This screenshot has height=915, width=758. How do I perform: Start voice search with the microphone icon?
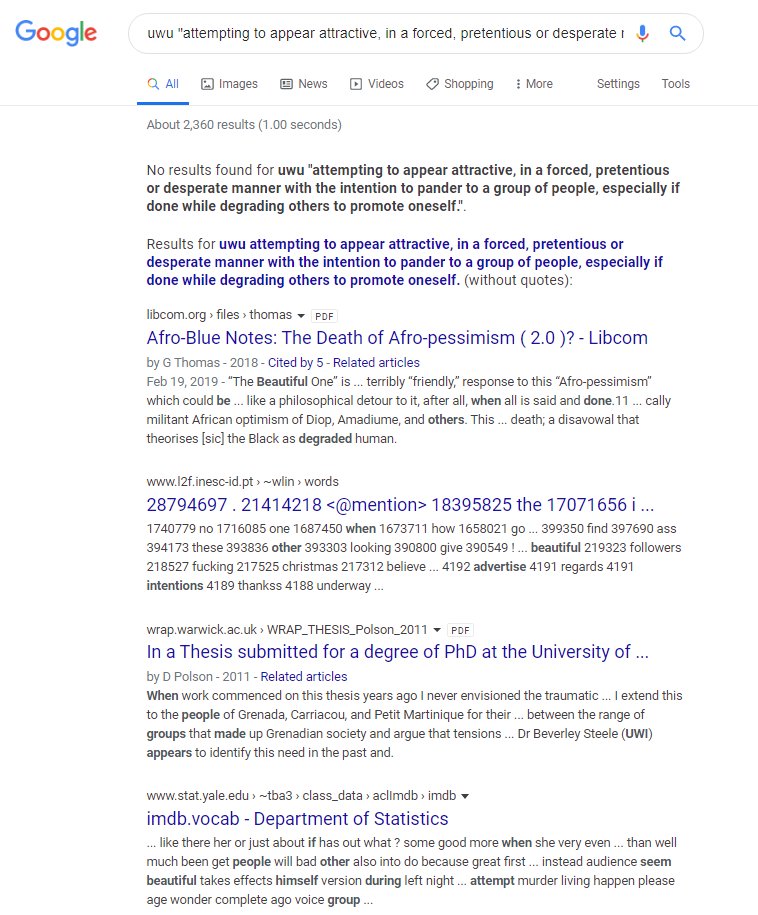[642, 33]
